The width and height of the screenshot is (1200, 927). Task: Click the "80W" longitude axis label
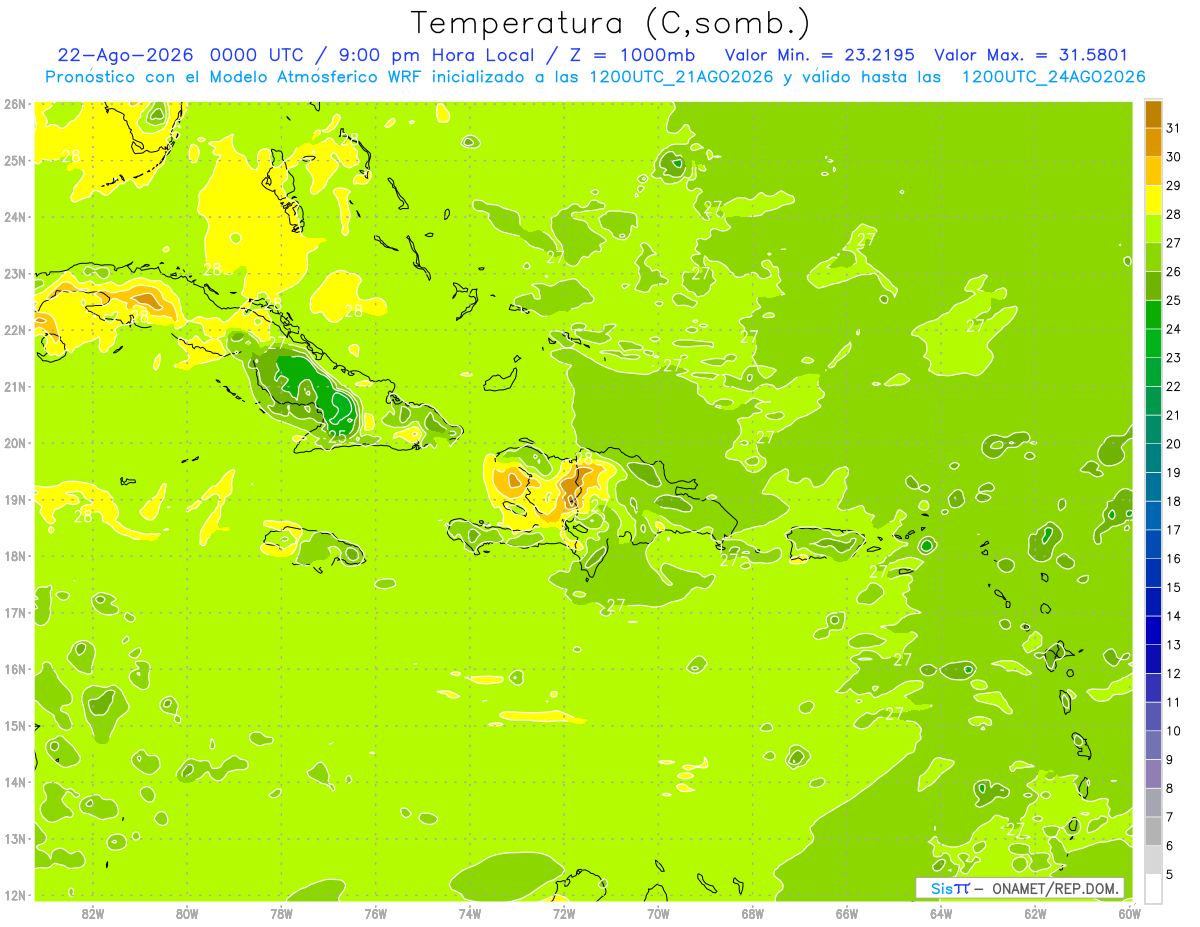click(187, 913)
